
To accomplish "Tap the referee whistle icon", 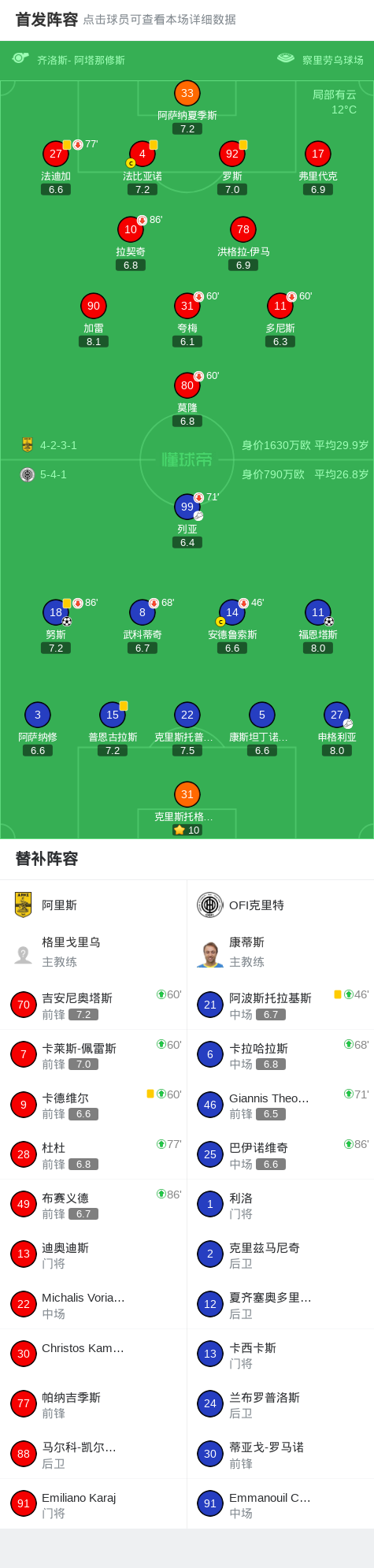I will tap(20, 58).
